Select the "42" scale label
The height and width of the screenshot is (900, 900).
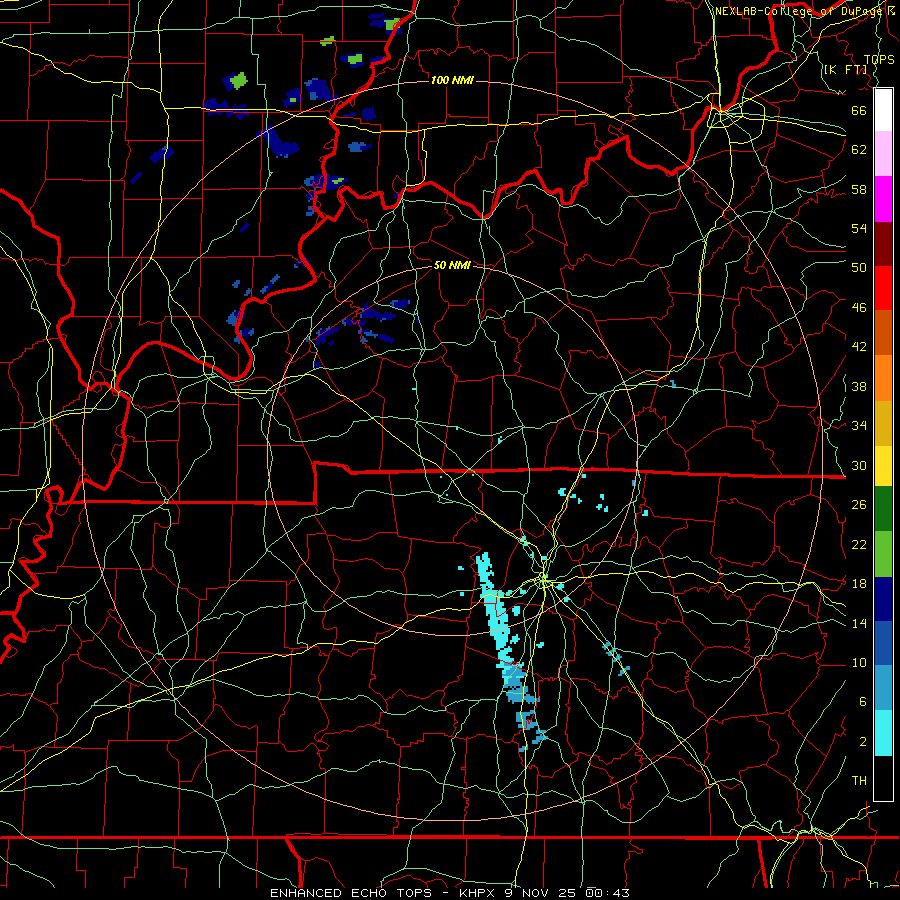click(859, 347)
